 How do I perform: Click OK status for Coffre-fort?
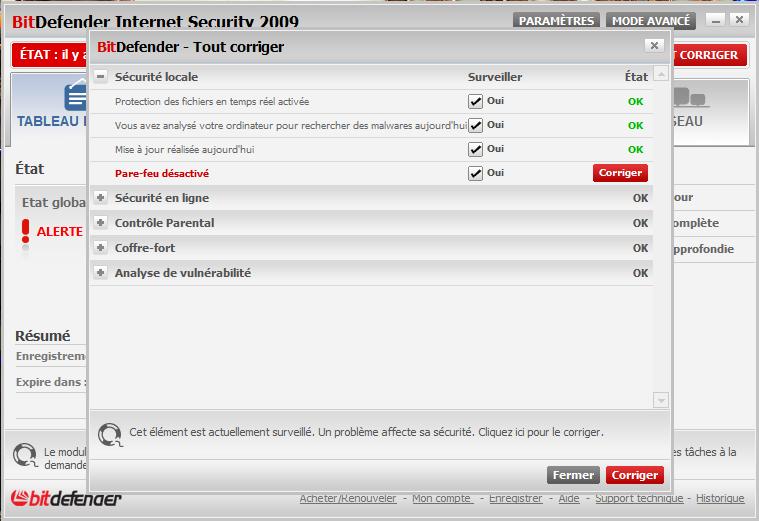[640, 248]
